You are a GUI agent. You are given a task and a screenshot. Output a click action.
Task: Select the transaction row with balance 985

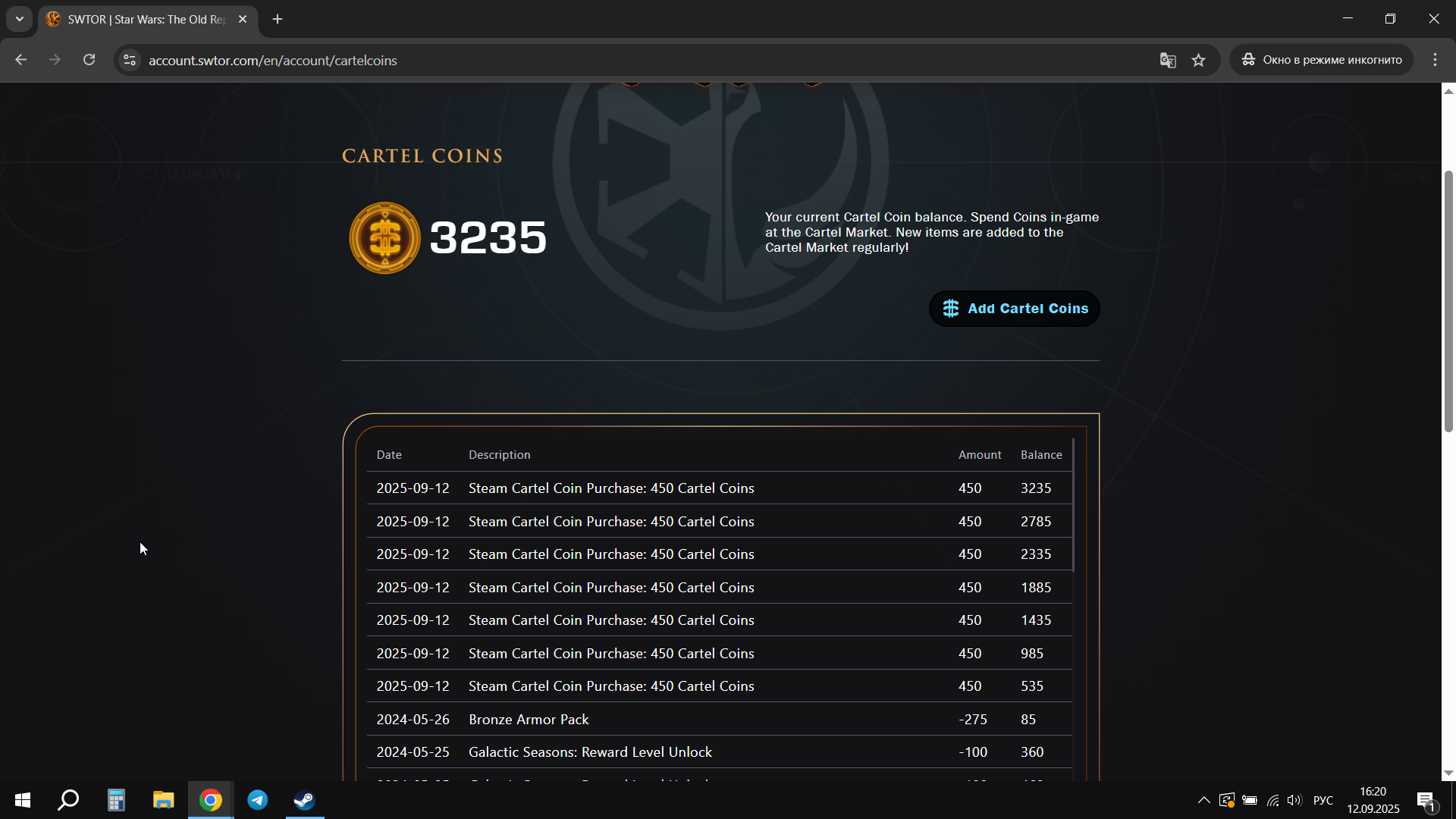tap(719, 654)
